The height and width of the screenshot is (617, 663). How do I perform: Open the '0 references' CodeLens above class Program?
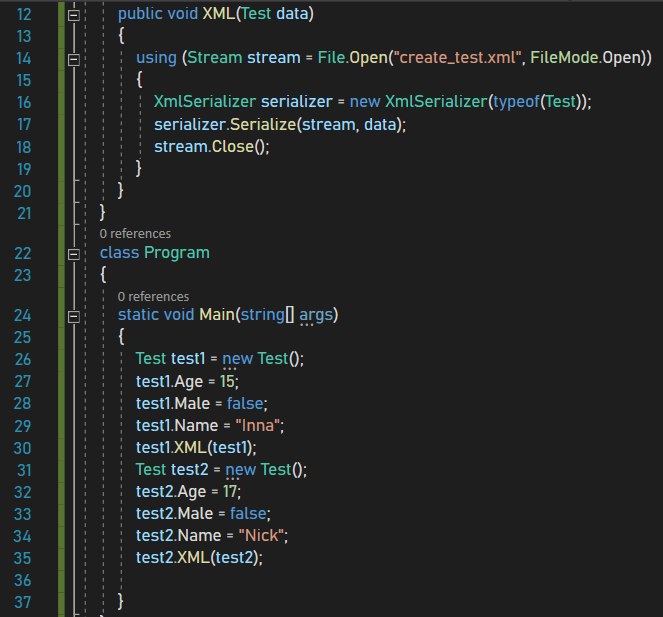point(135,234)
